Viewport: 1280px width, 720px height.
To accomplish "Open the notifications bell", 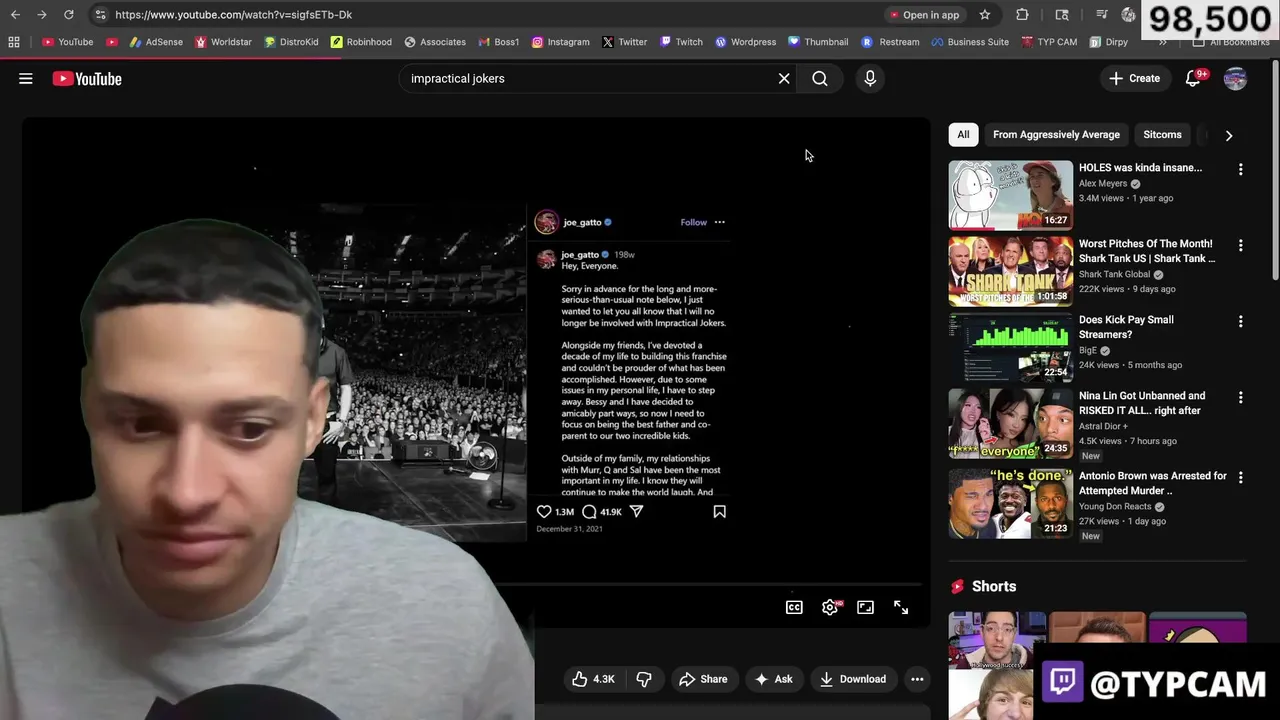I will click(1193, 78).
